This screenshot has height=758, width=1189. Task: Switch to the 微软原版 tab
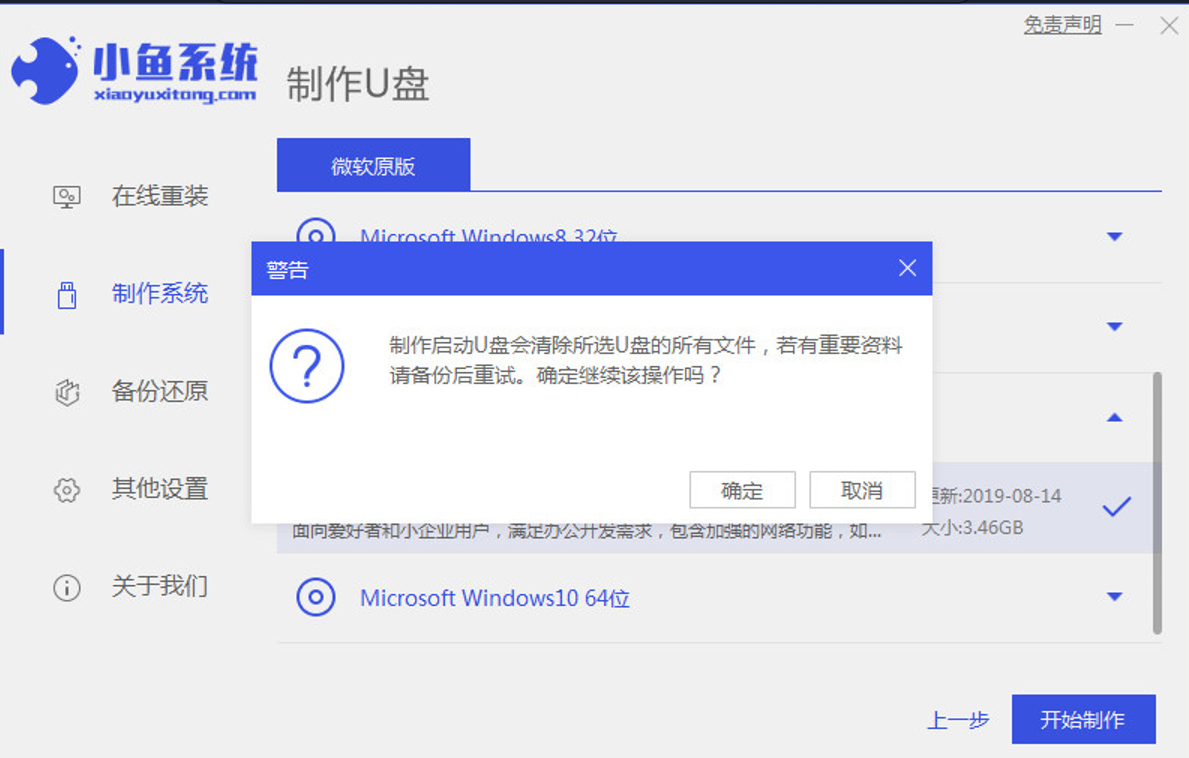click(373, 166)
